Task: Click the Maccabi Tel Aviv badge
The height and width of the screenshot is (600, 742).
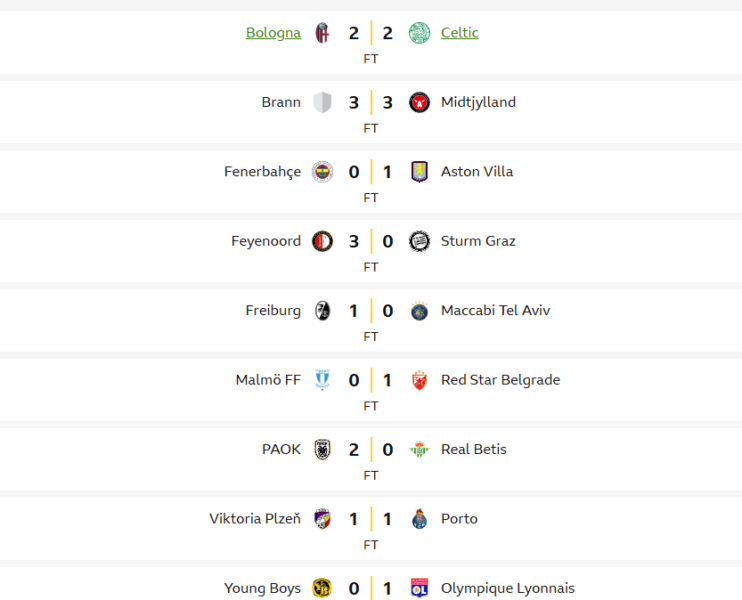Action: [x=419, y=311]
